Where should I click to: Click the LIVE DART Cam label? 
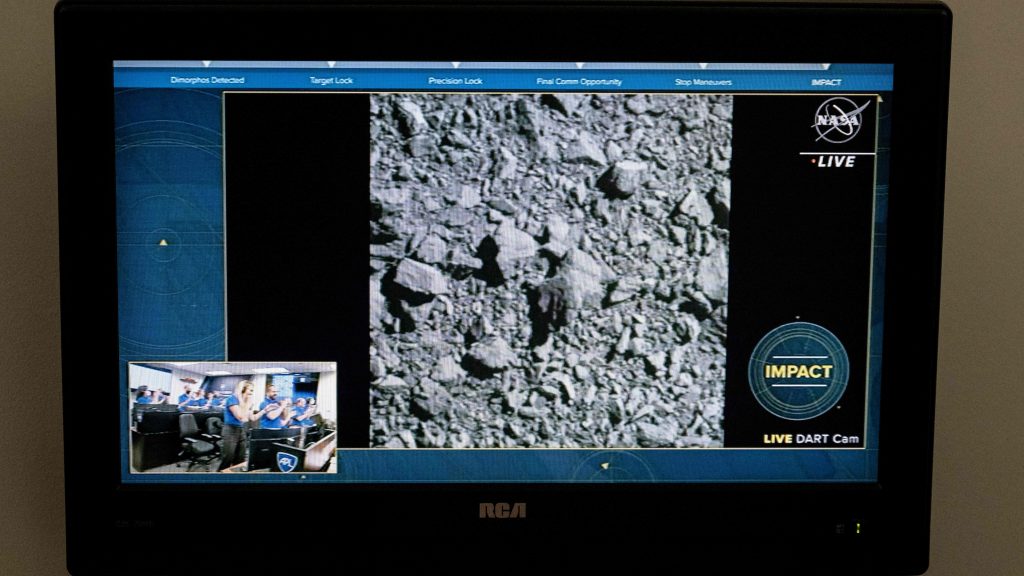coord(811,439)
